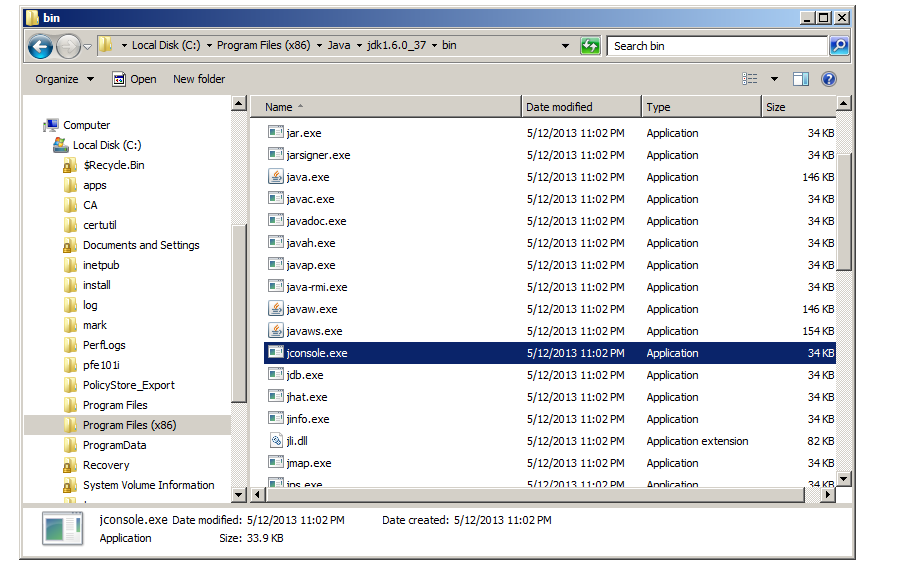The height and width of the screenshot is (576, 899).
Task: Sort by Name column header
Action: (x=386, y=107)
